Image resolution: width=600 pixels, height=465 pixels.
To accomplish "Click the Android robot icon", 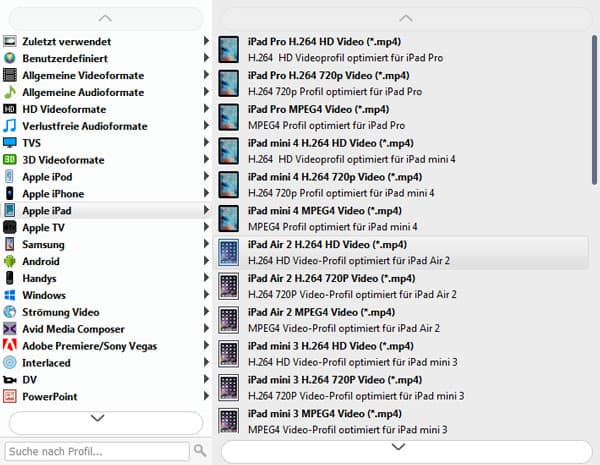I will click(10, 261).
